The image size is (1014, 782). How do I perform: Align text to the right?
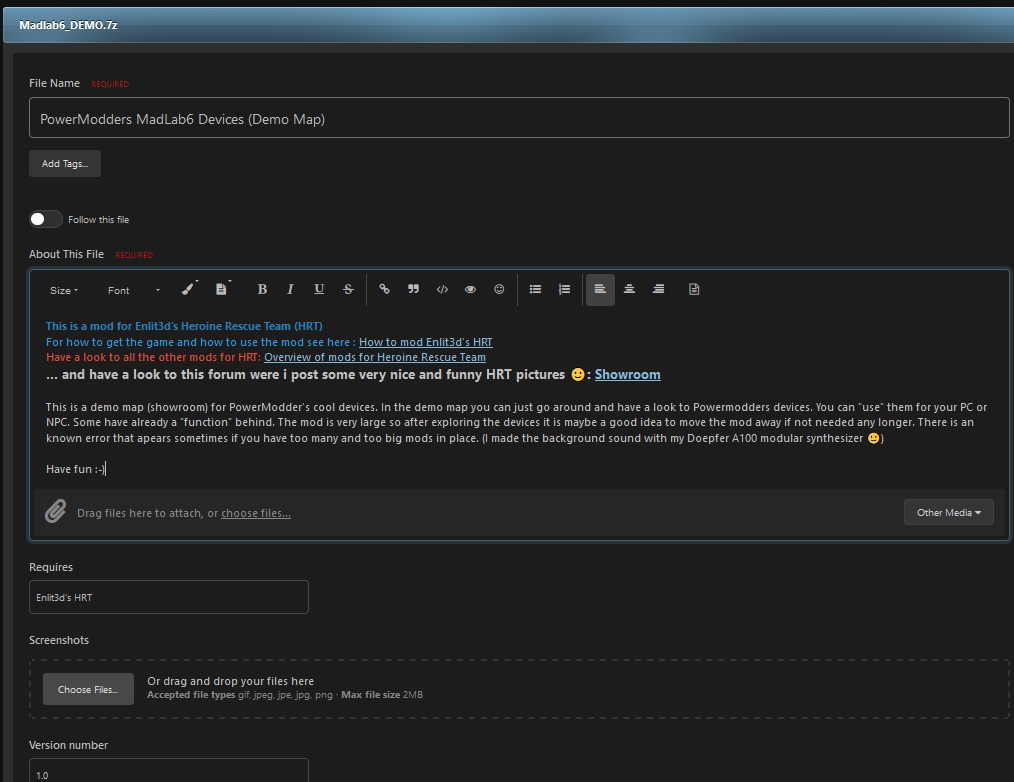[x=658, y=289]
